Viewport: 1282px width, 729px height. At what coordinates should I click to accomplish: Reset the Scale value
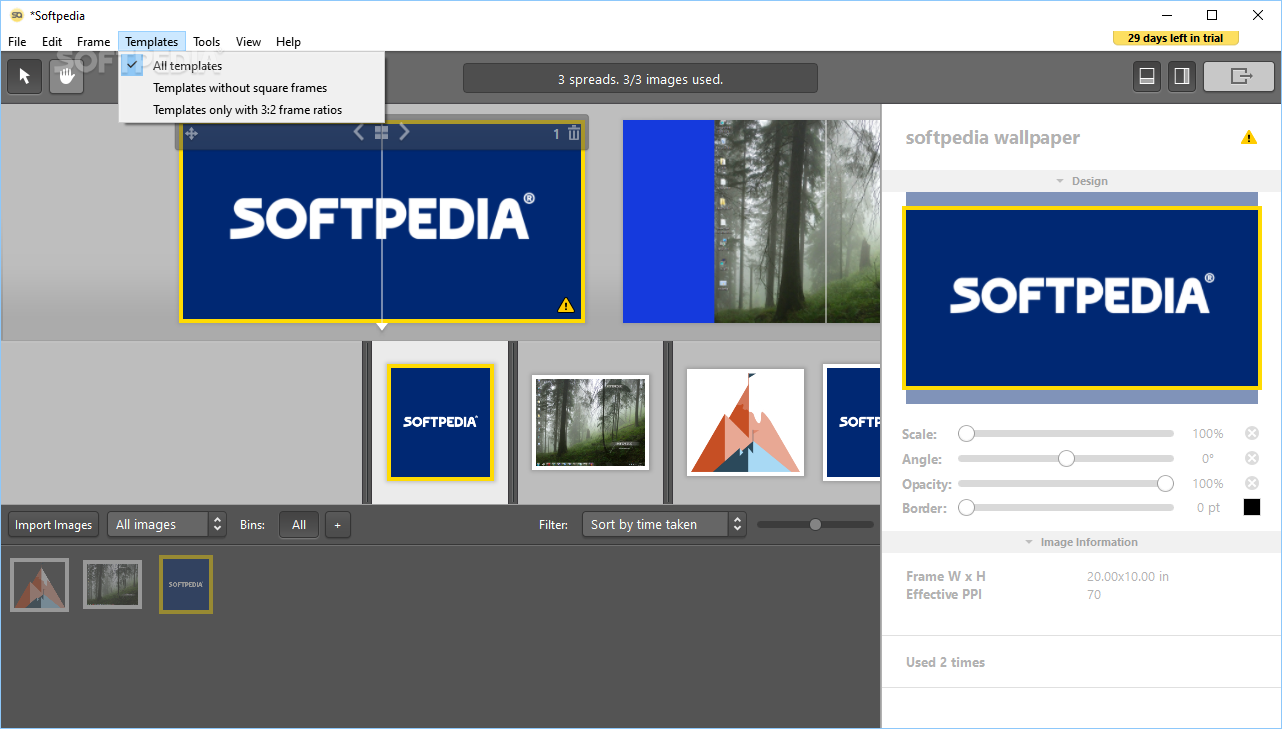click(x=1251, y=433)
